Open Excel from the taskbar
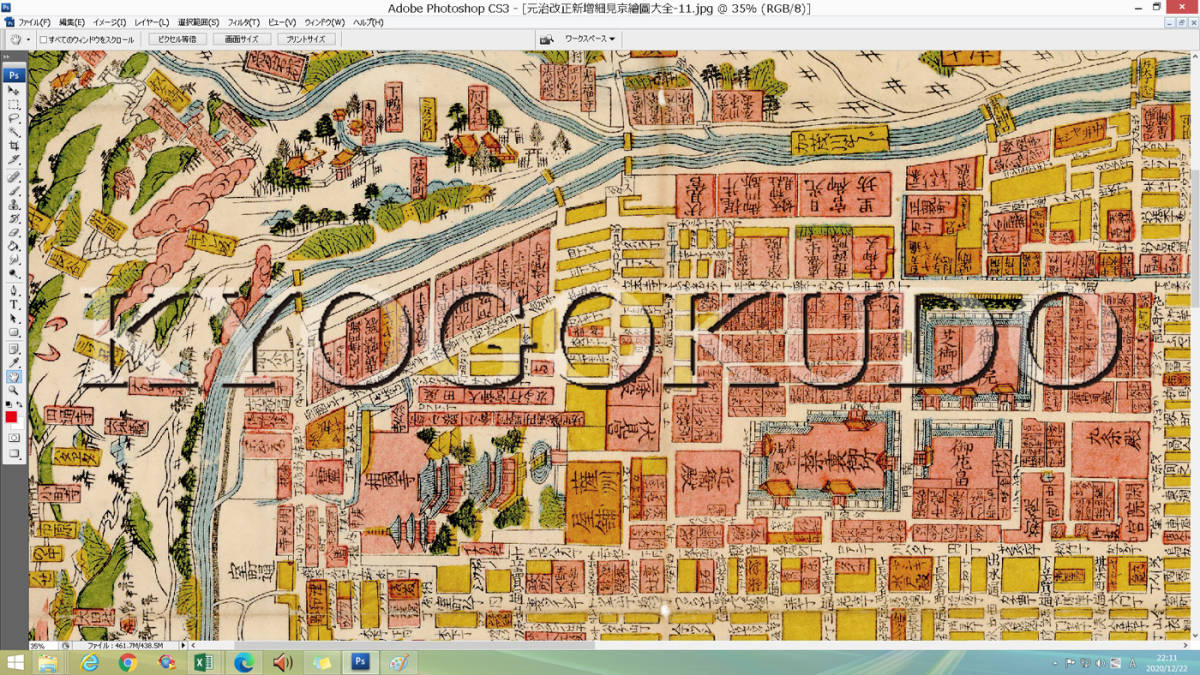Image resolution: width=1200 pixels, height=675 pixels. click(204, 663)
